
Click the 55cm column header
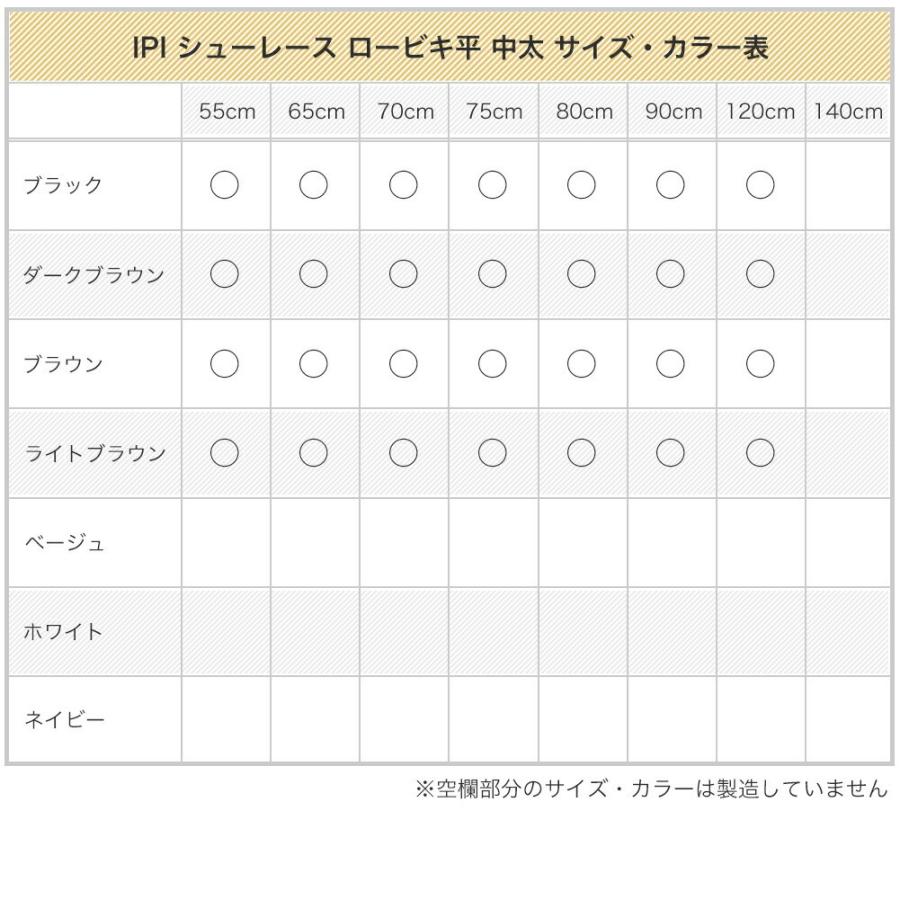click(x=227, y=111)
